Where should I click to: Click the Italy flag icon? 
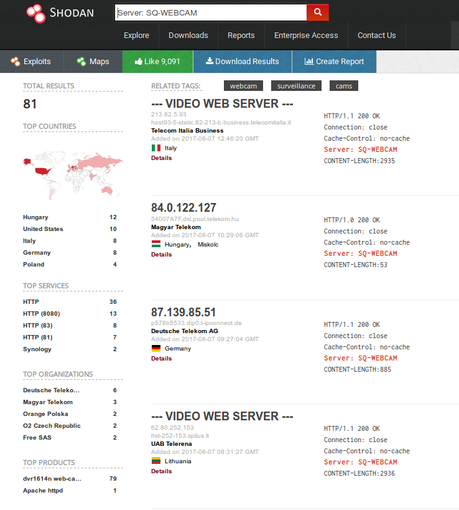click(x=156, y=148)
